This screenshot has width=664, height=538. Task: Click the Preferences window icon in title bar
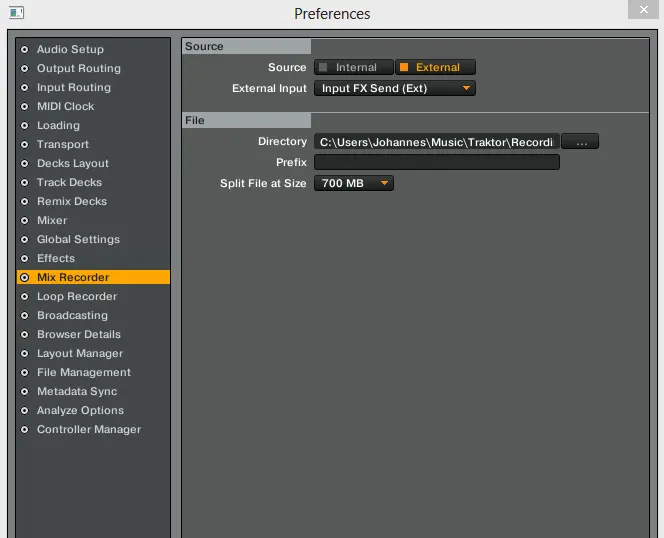click(14, 13)
